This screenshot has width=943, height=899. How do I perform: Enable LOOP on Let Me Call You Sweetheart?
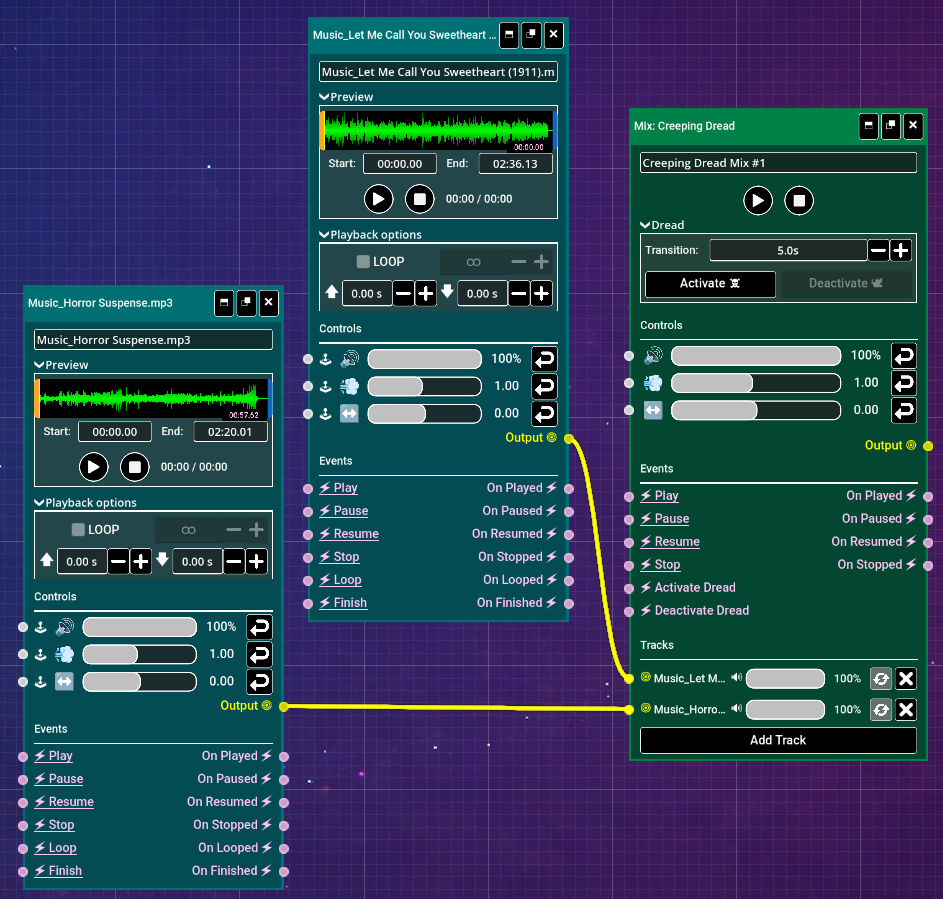point(364,262)
